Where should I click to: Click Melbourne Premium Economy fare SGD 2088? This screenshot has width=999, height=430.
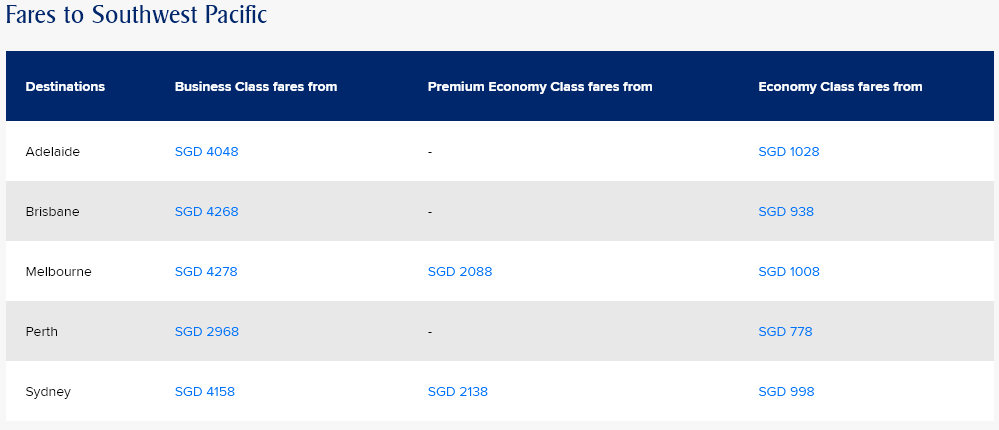pyautogui.click(x=459, y=272)
